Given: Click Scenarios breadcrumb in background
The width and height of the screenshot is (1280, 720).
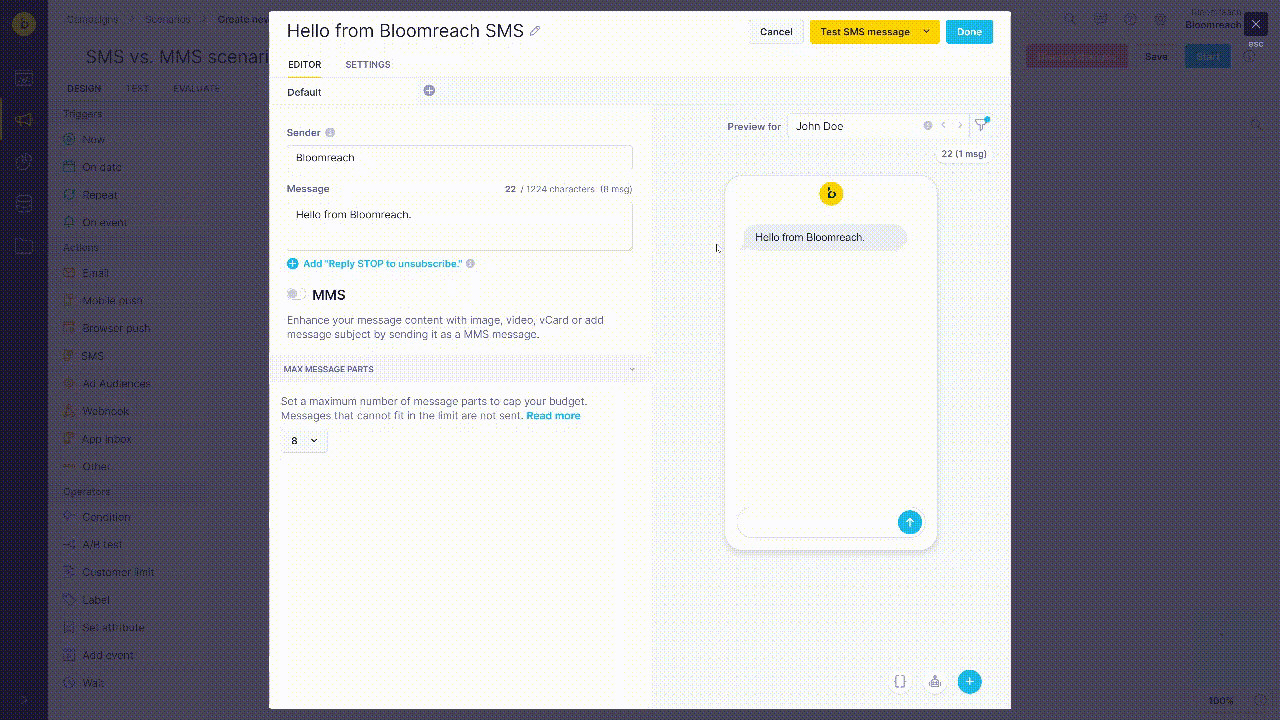Looking at the screenshot, I should pyautogui.click(x=166, y=19).
